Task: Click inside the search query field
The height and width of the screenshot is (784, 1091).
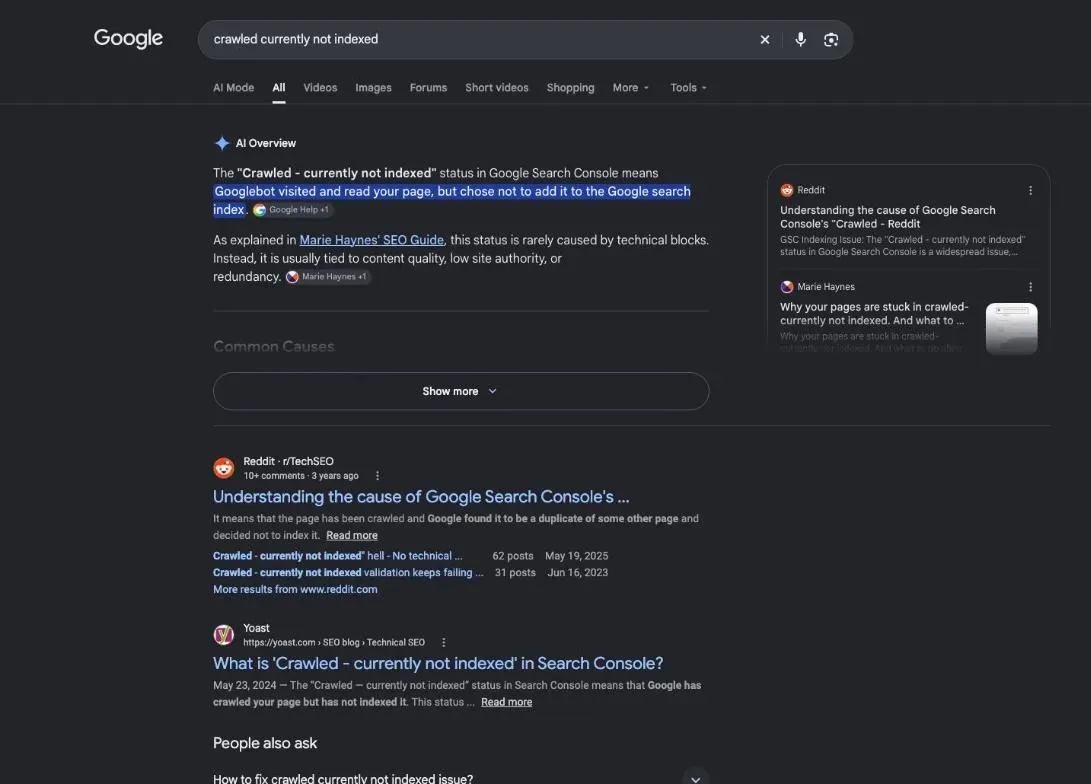Action: click(x=480, y=40)
